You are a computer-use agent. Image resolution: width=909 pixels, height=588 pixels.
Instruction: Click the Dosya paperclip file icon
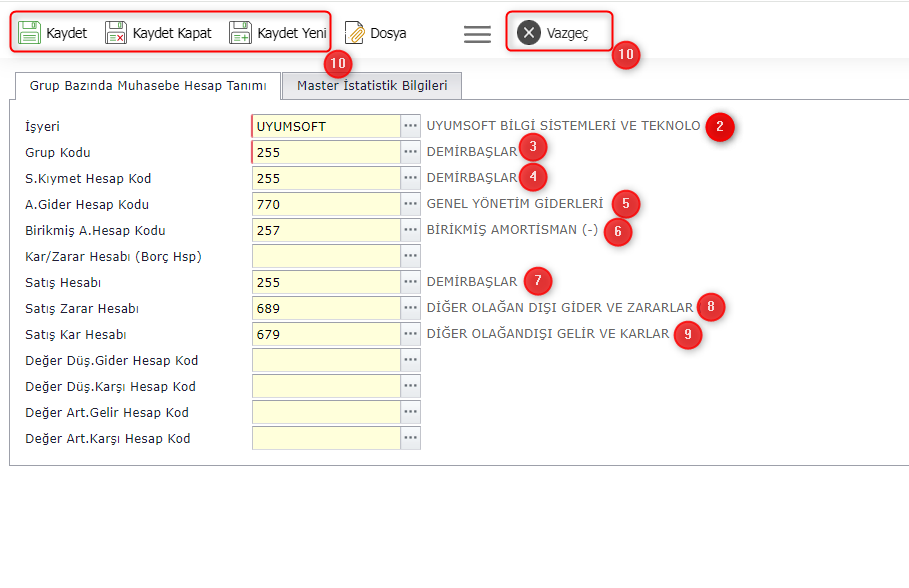pyautogui.click(x=354, y=32)
